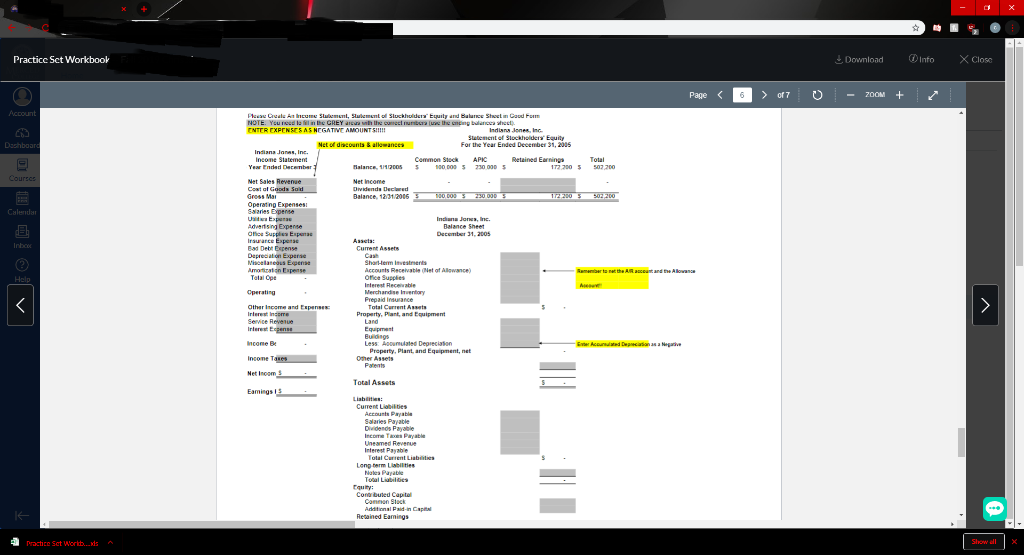Expand options for downloaded file

click(x=110, y=543)
